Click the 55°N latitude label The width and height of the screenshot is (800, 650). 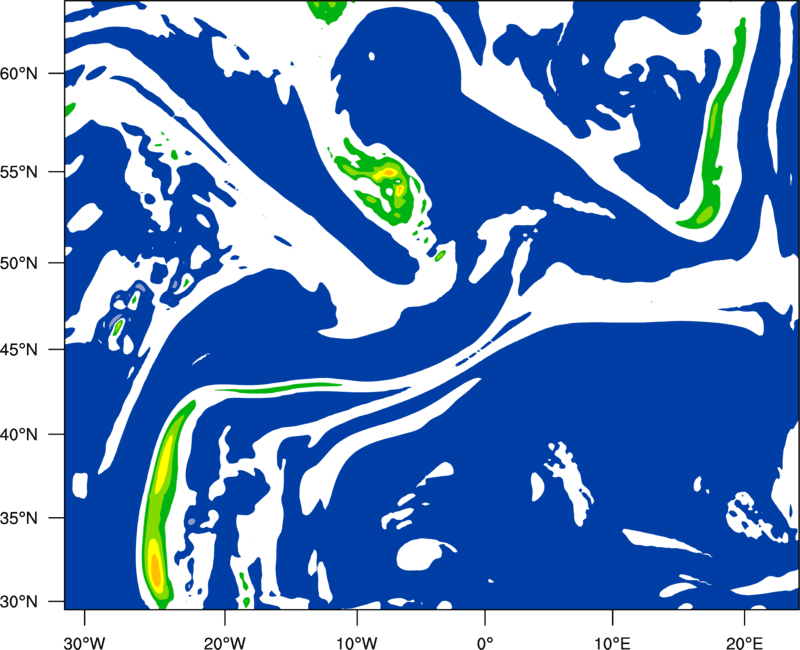pyautogui.click(x=19, y=172)
